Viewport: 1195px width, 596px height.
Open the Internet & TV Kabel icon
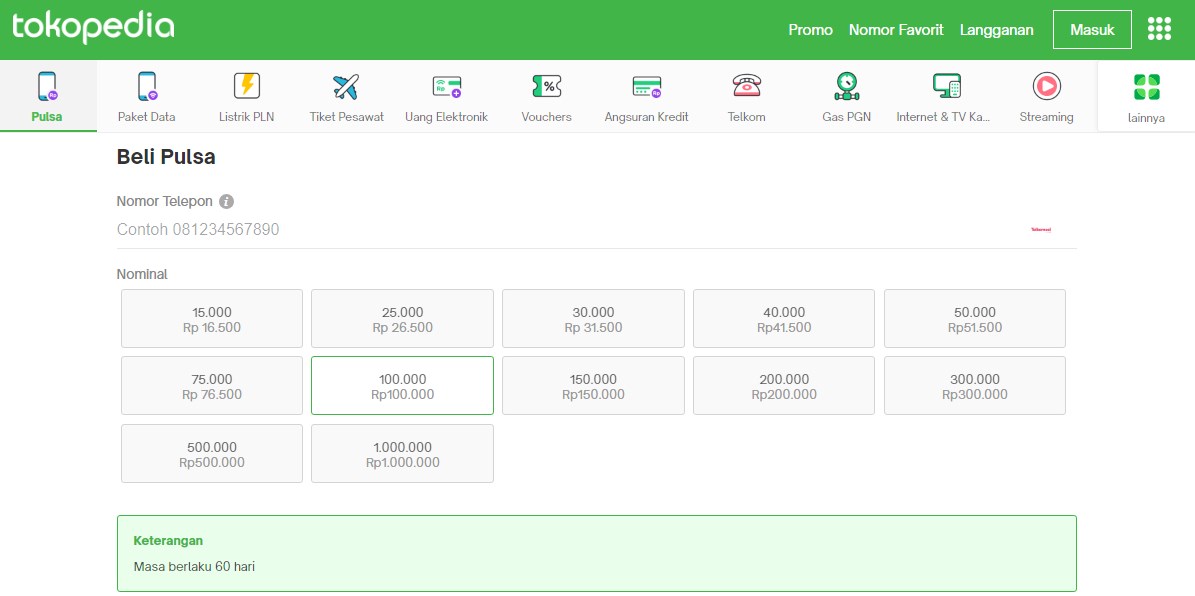pyautogui.click(x=947, y=86)
